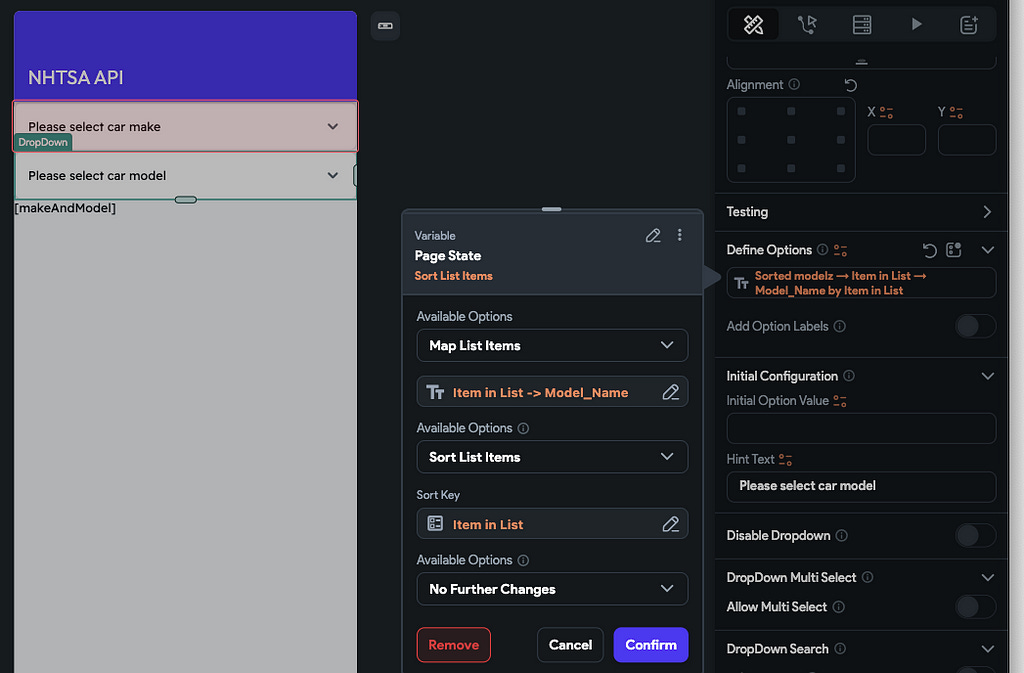Click Disable Dropdown info icon
Image resolution: width=1024 pixels, height=673 pixels.
click(842, 535)
